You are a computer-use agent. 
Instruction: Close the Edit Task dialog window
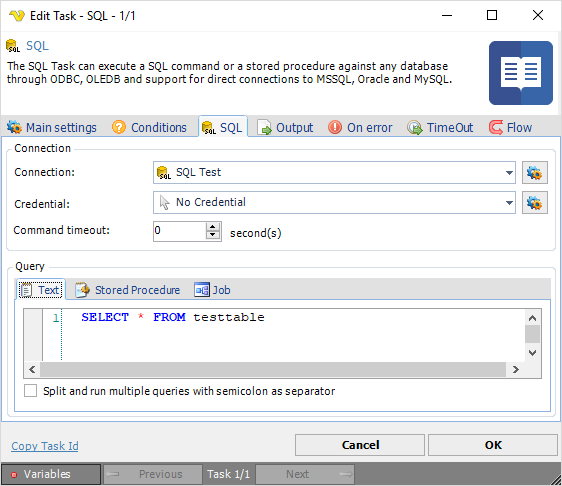538,15
